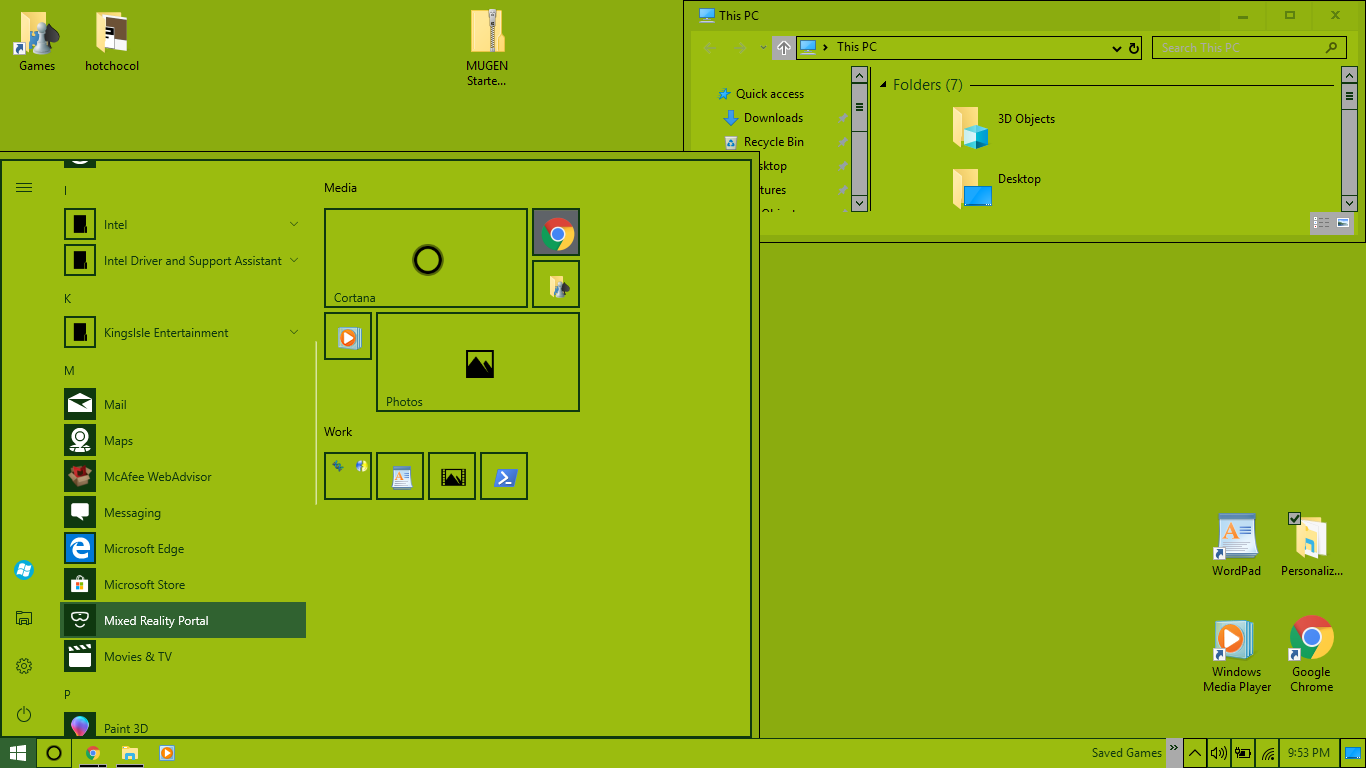Launch the Windows PowerShell tile under Work
This screenshot has height=768, width=1366.
coord(503,476)
